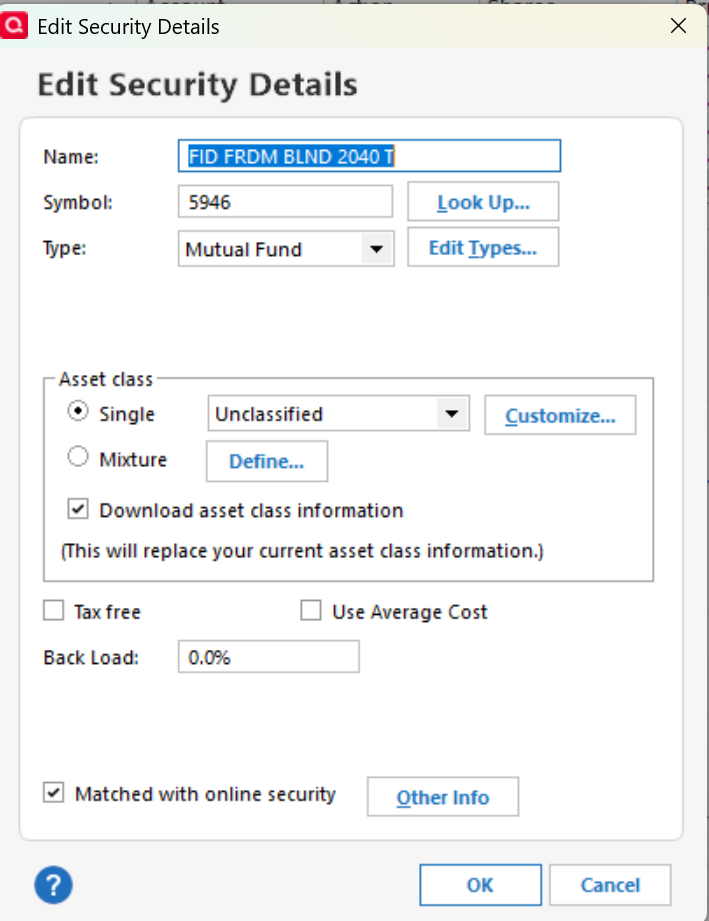709x921 pixels.
Task: Toggle Matched with online security checkbox
Action: point(53,792)
